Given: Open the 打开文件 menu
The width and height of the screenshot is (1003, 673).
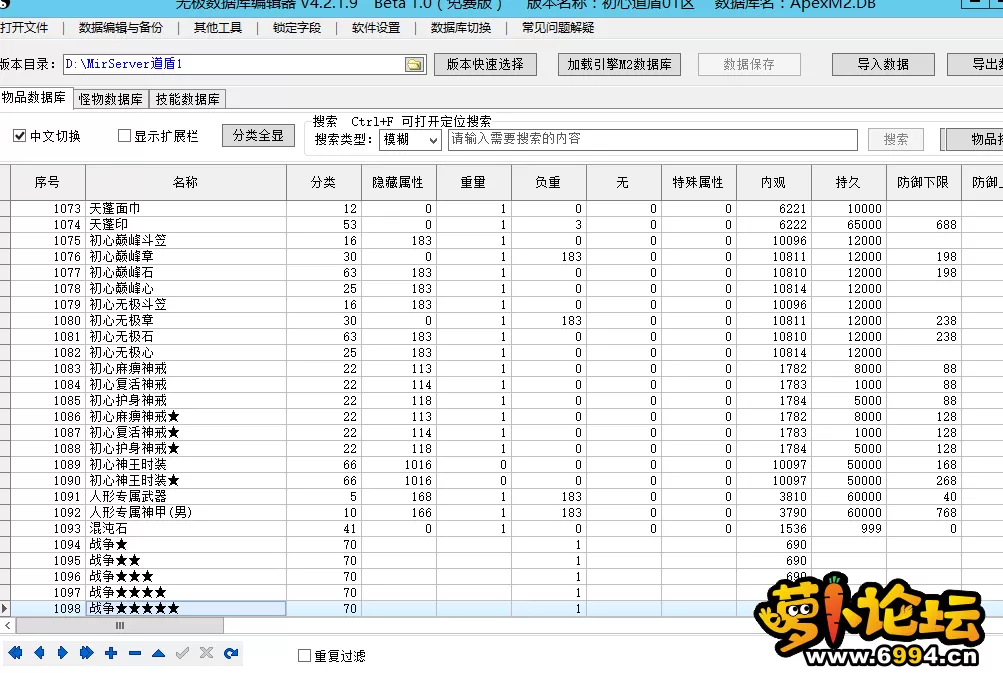Looking at the screenshot, I should point(24,28).
